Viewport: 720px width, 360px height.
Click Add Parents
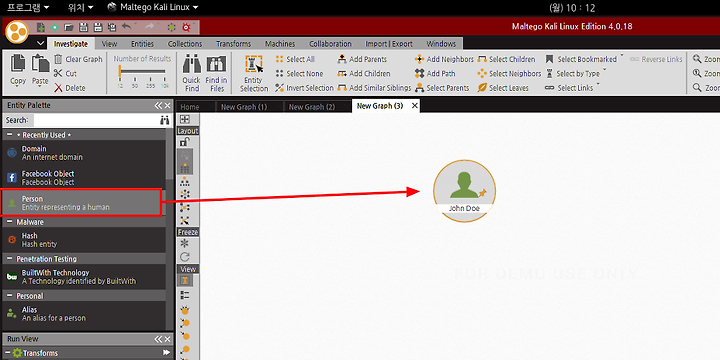coord(362,59)
